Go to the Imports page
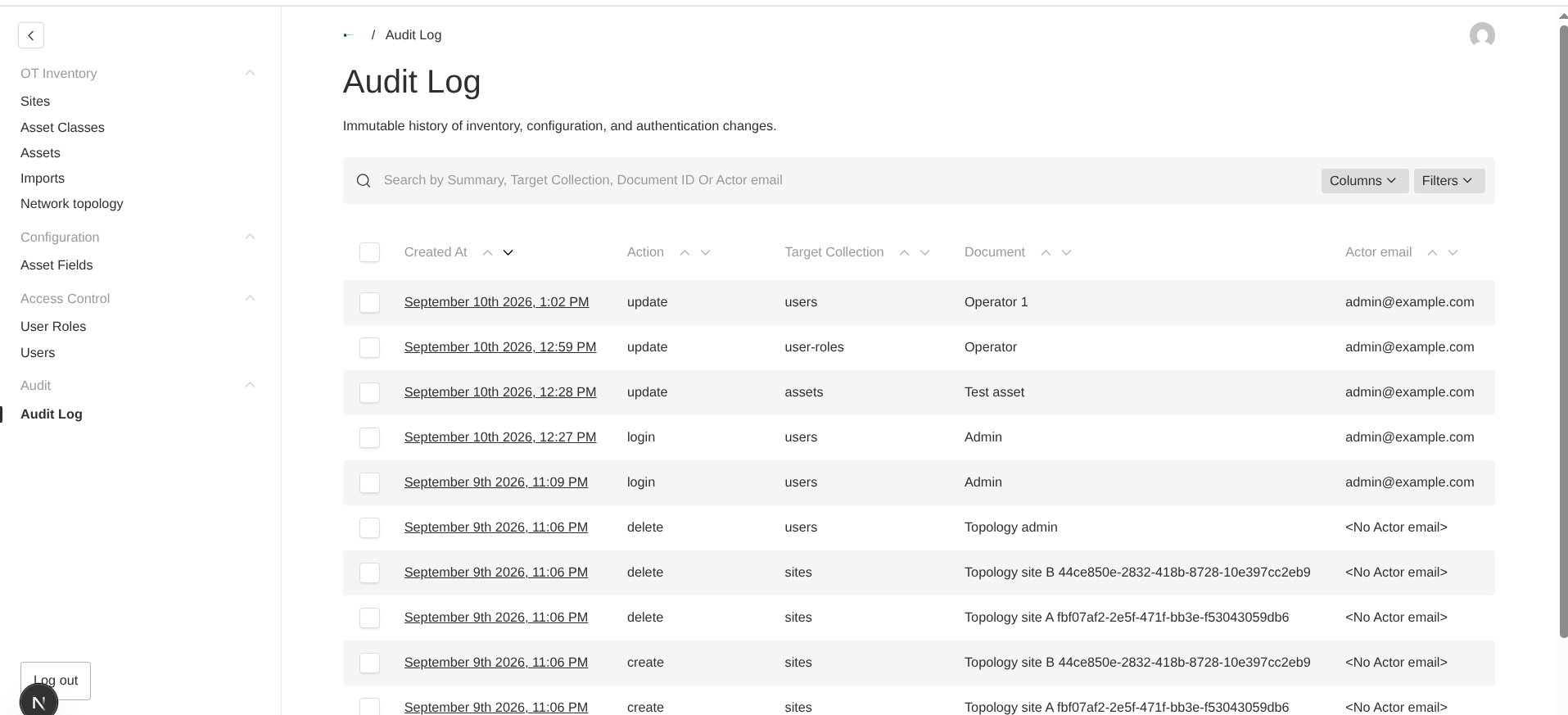Viewport: 1568px width, 715px height. pyautogui.click(x=43, y=179)
